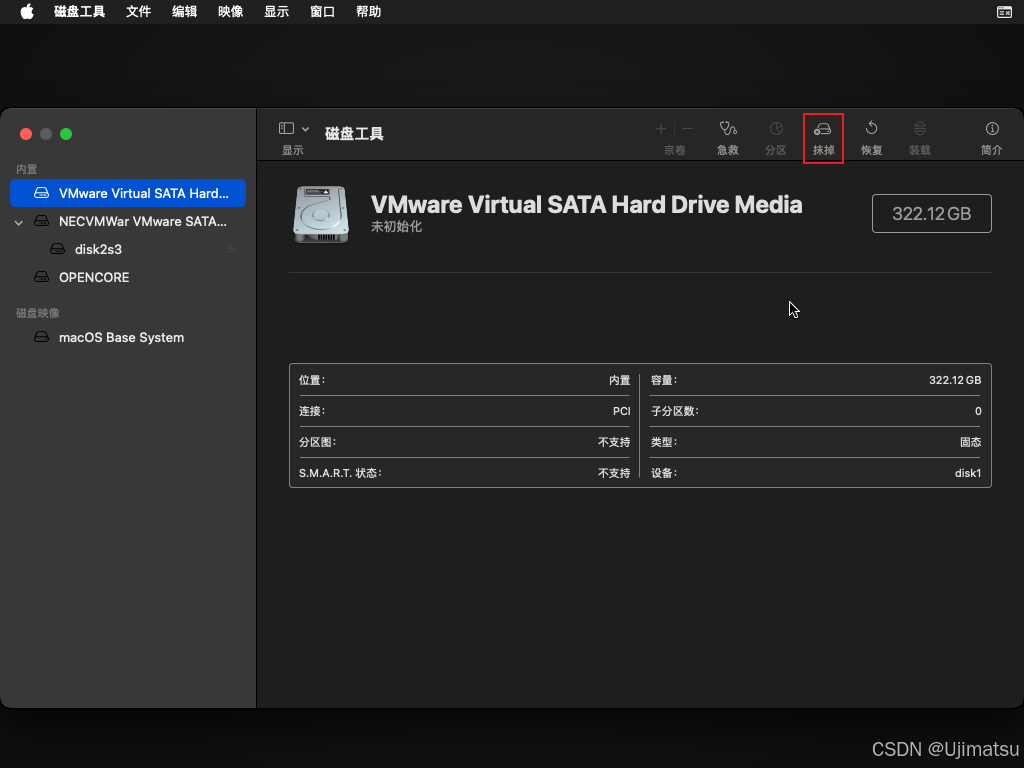Click the 子分区数 label

click(x=675, y=411)
